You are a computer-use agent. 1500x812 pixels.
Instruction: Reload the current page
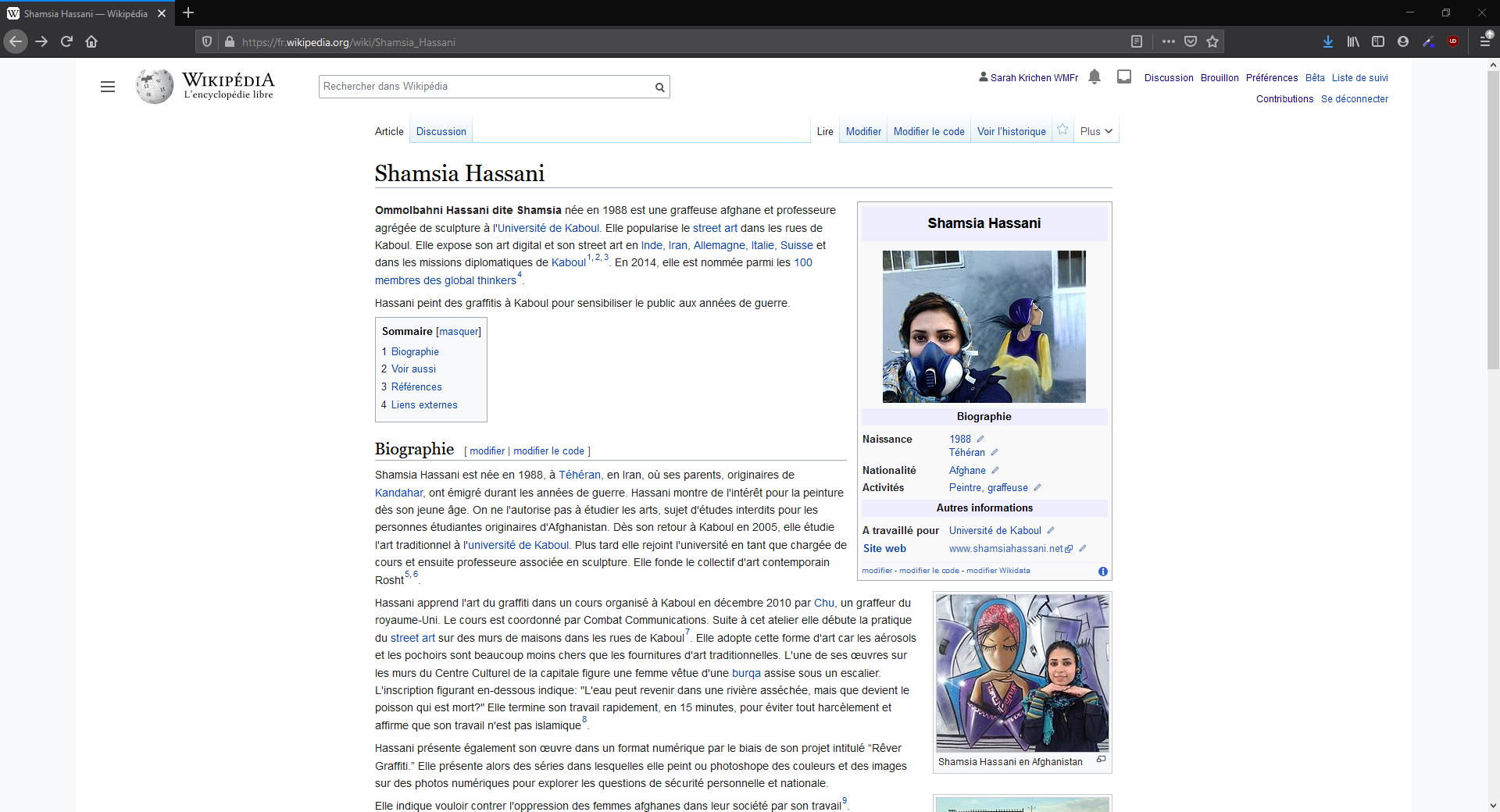tap(66, 41)
